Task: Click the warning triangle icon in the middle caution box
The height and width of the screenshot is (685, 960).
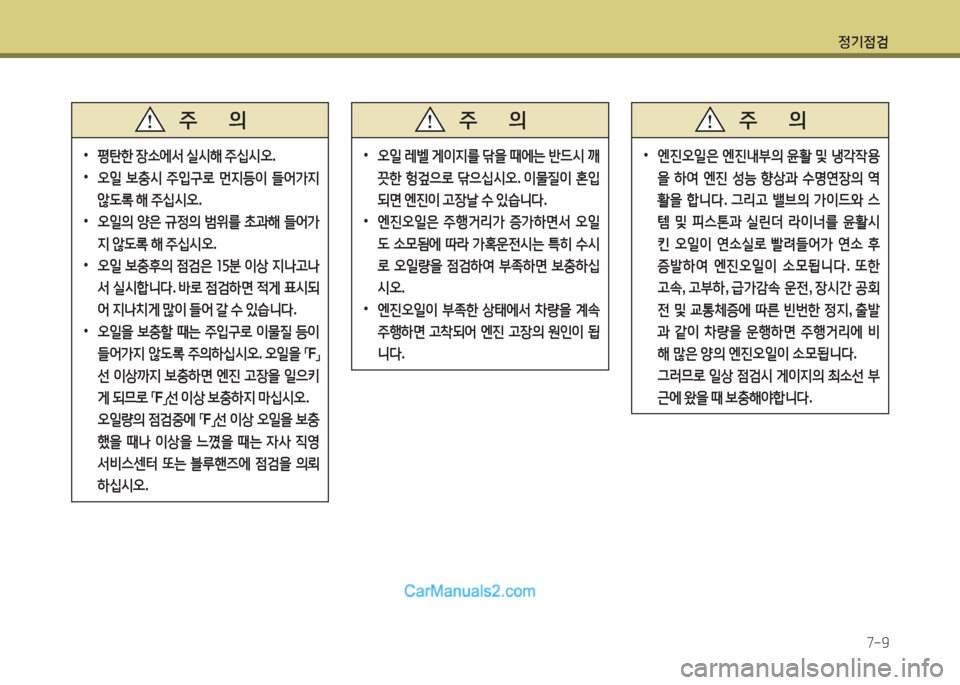Action: pos(430,120)
